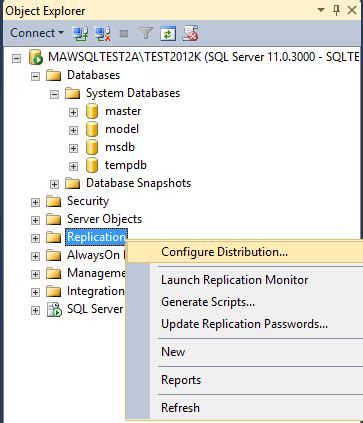
Task: Click the Server Objects folder icon
Action: (53, 219)
